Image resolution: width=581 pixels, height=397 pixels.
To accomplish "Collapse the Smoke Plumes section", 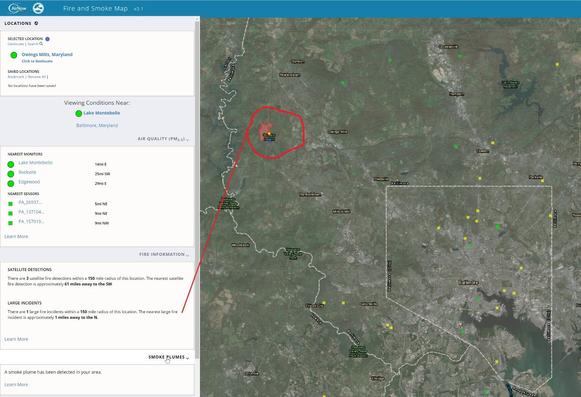I will pos(169,357).
